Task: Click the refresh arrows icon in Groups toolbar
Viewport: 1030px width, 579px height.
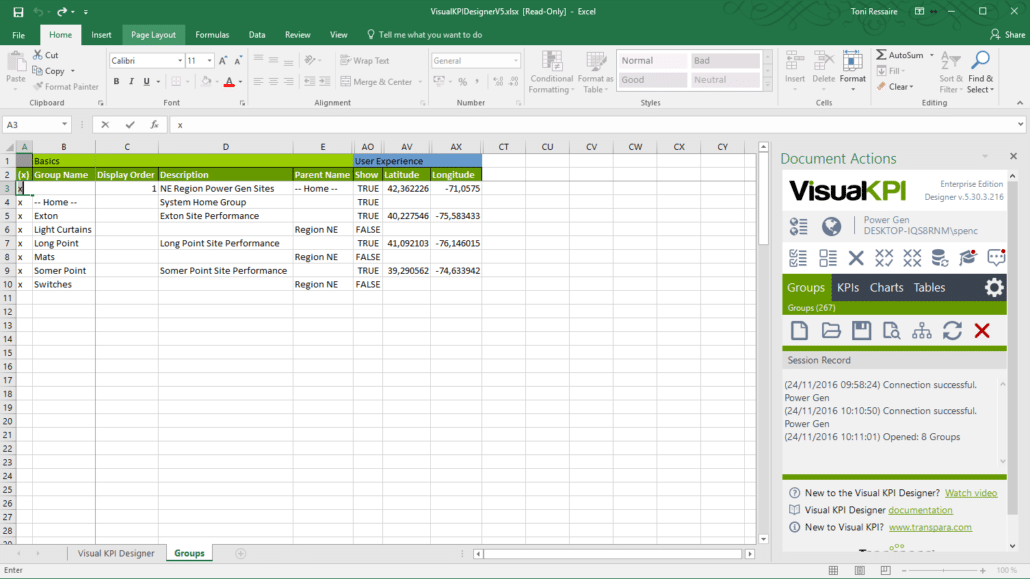Action: [x=952, y=331]
